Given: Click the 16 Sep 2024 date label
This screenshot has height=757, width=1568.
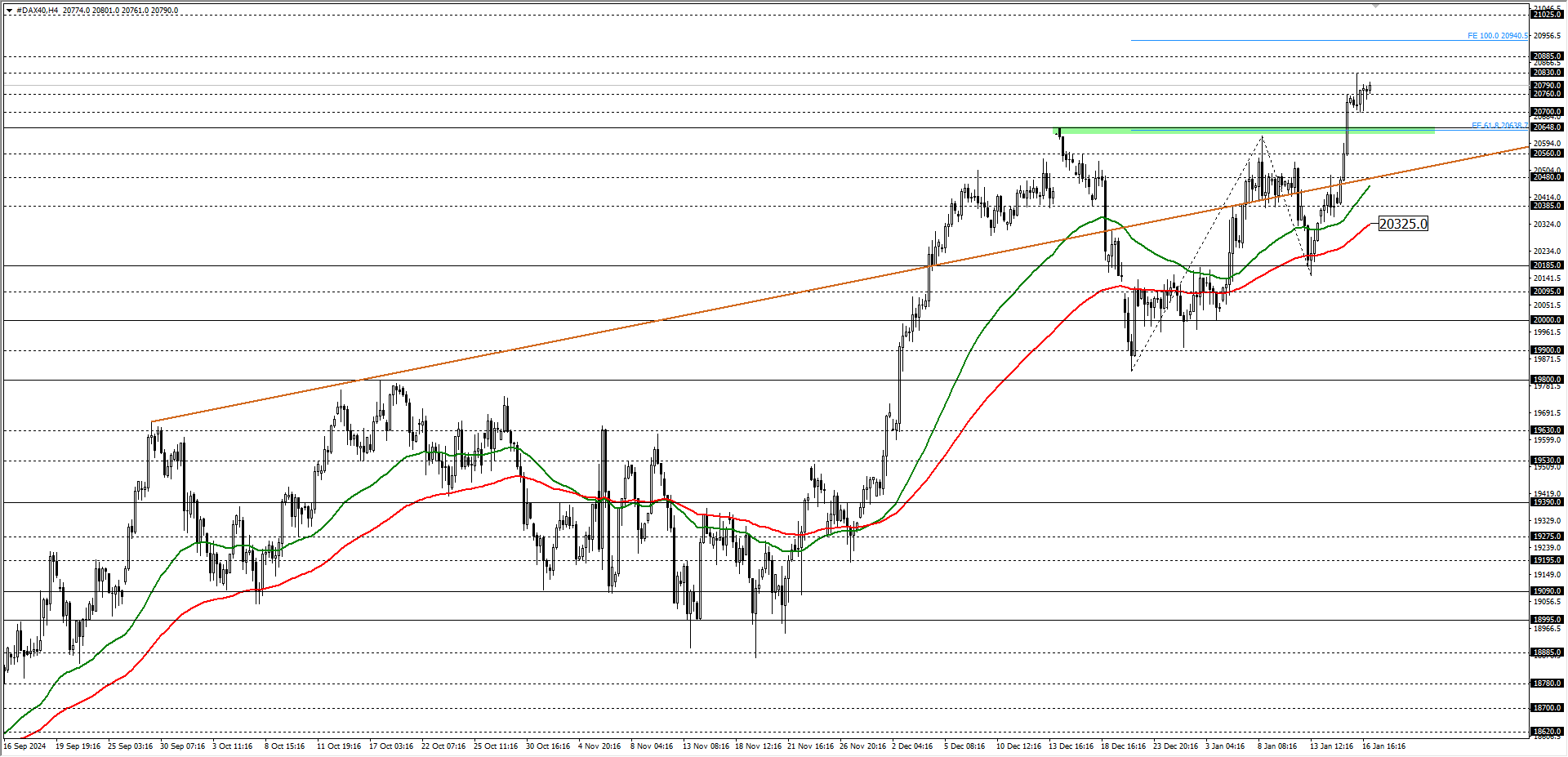Looking at the screenshot, I should click(25, 746).
